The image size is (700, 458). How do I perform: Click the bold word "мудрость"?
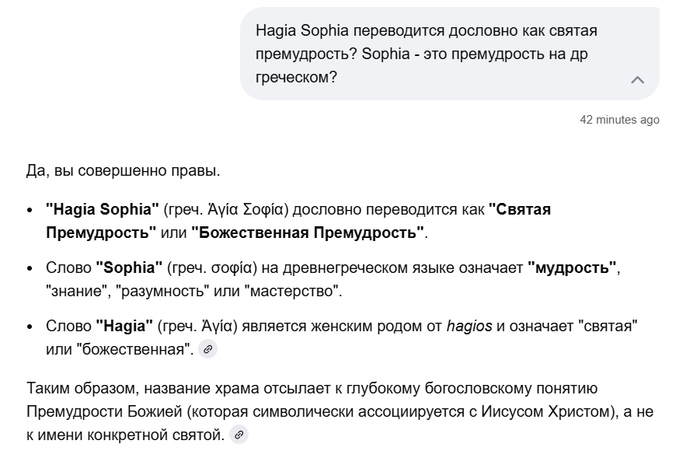click(x=574, y=268)
